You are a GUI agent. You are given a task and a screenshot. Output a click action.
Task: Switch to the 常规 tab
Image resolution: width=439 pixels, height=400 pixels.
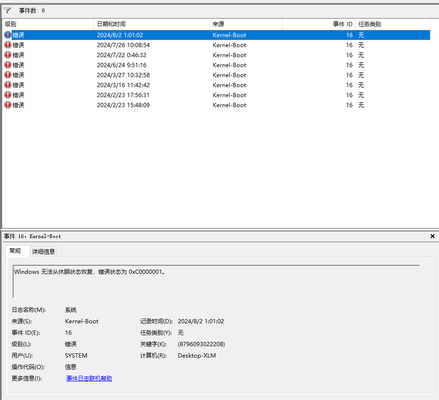15,251
